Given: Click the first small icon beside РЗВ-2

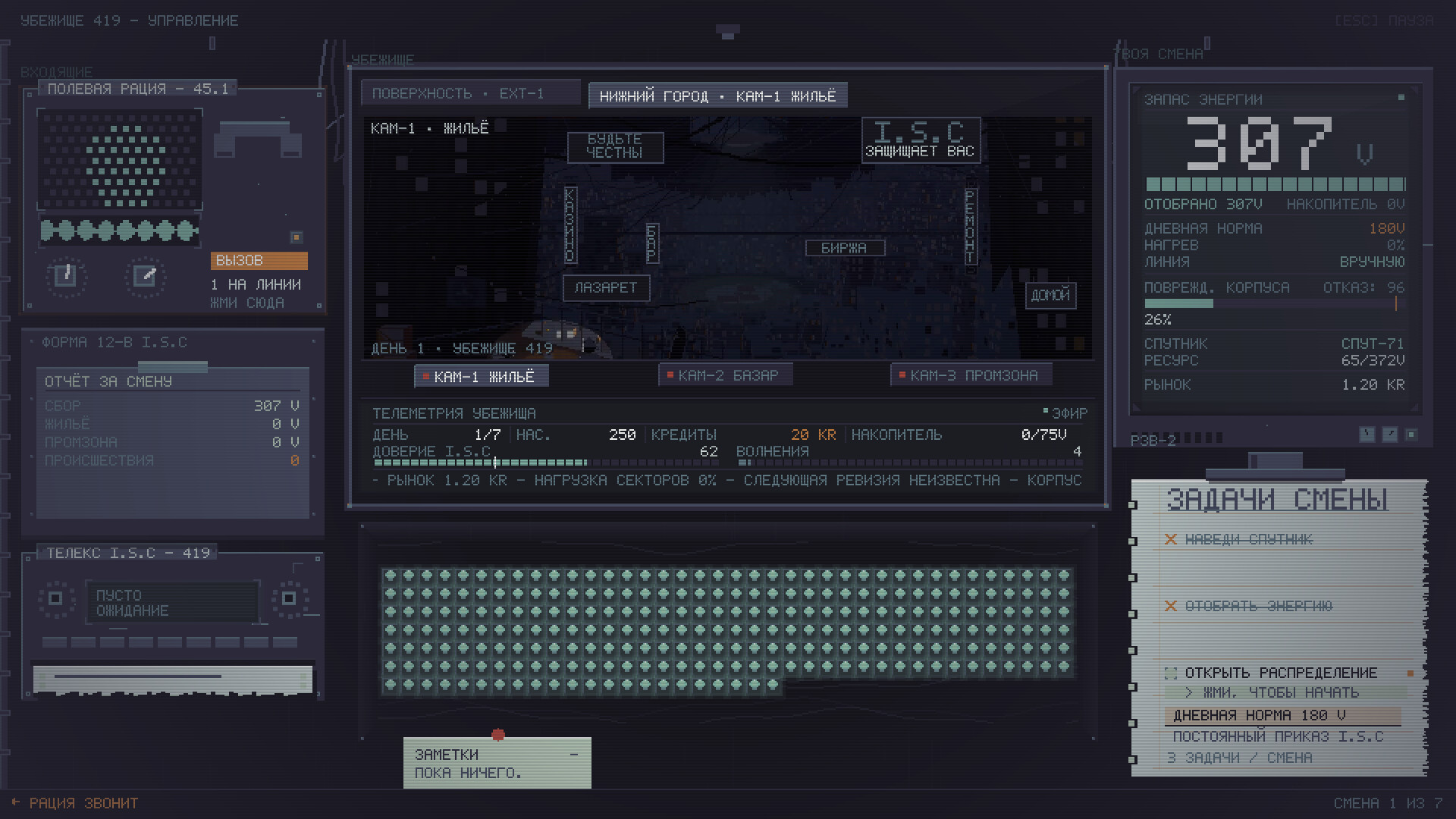Looking at the screenshot, I should click(1367, 435).
